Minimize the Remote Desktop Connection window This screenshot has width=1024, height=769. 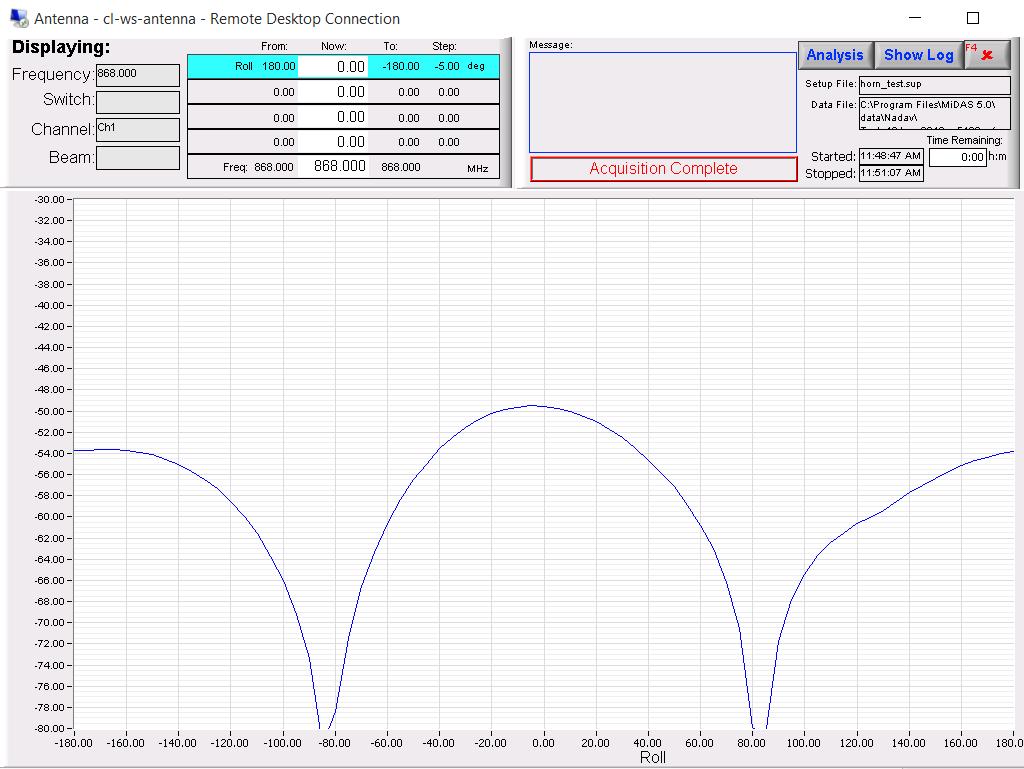pos(915,18)
